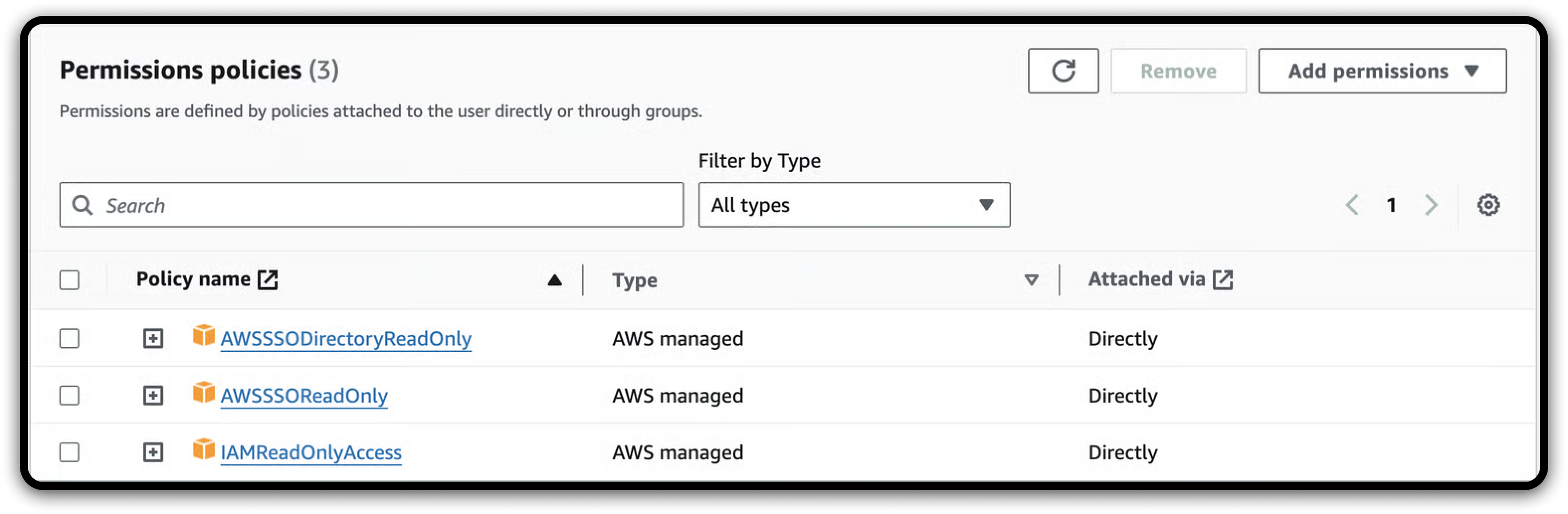The width and height of the screenshot is (1568, 514).
Task: Check the AWSSSOReadOnly row checkbox
Action: point(69,395)
